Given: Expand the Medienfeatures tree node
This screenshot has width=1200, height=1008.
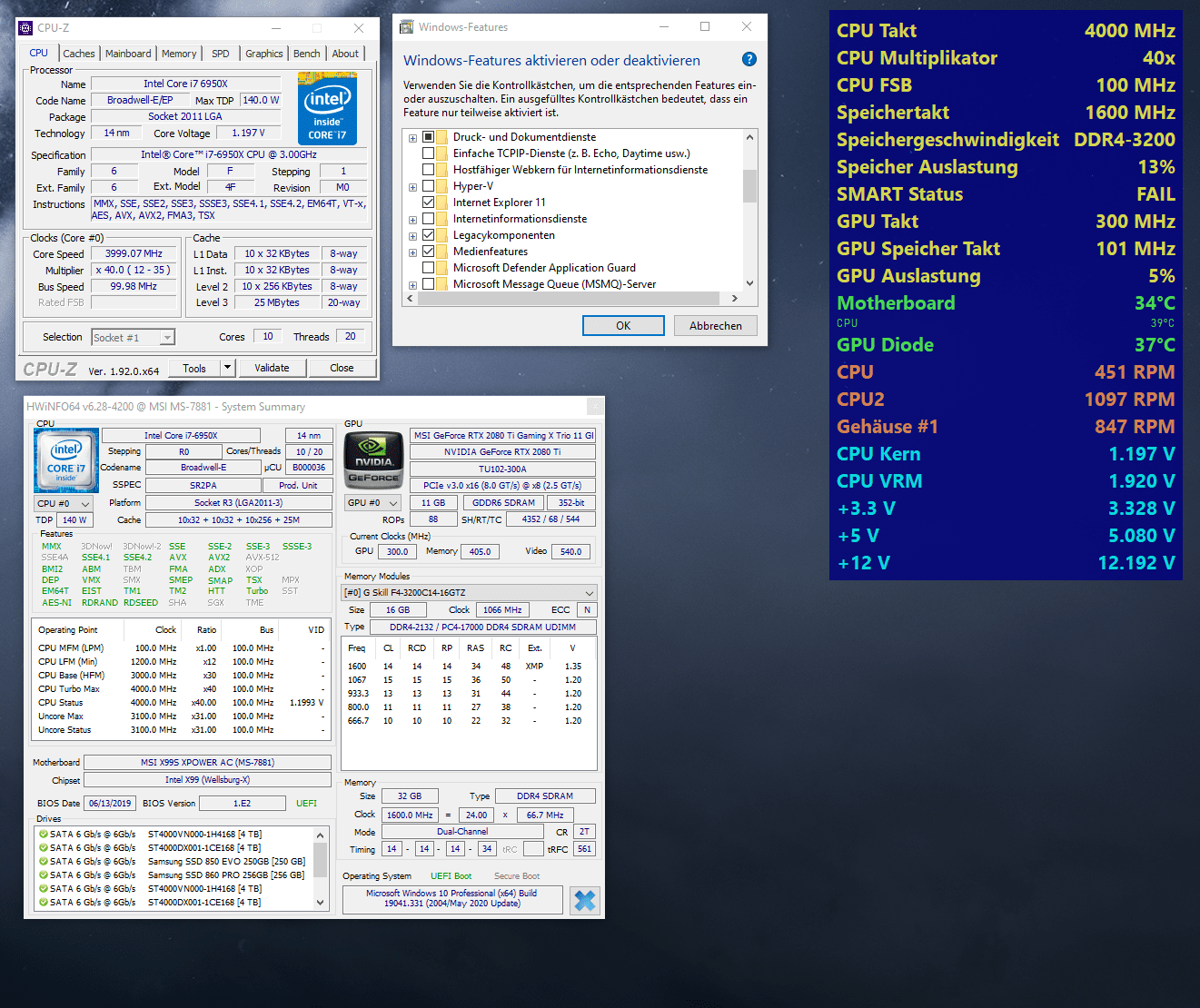Looking at the screenshot, I should (x=412, y=252).
